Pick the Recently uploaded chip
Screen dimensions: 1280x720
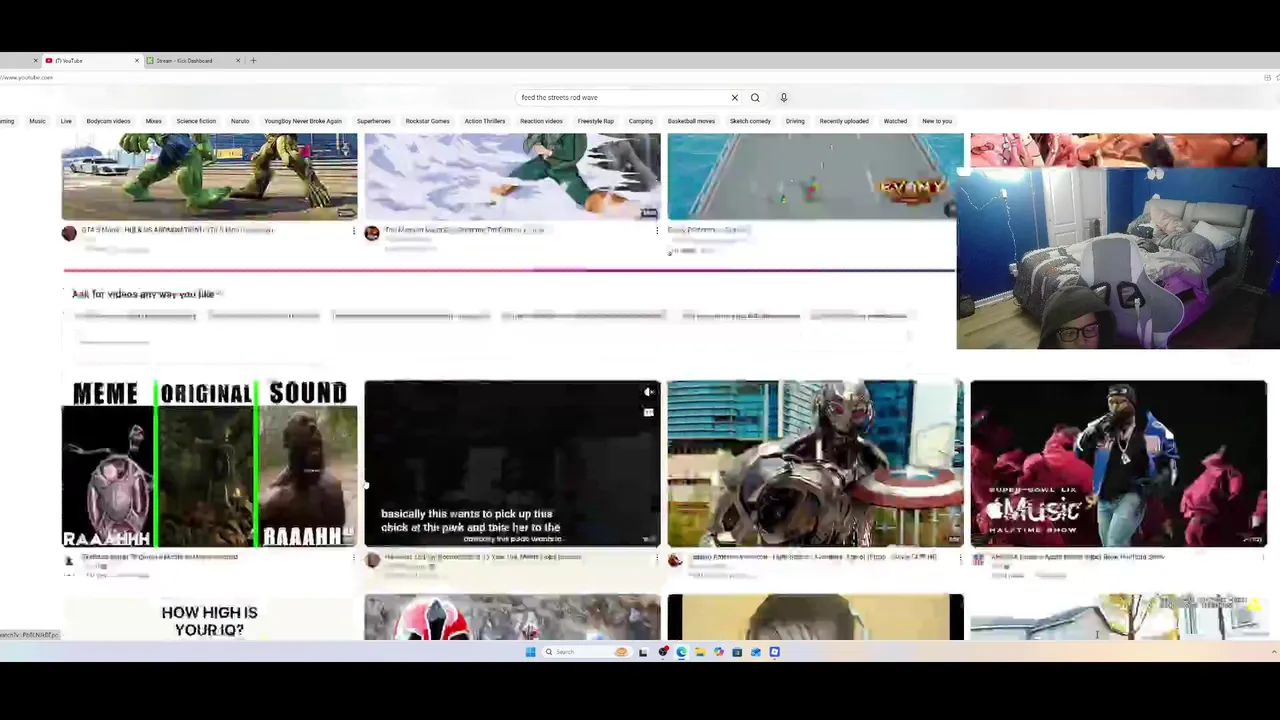[844, 121]
